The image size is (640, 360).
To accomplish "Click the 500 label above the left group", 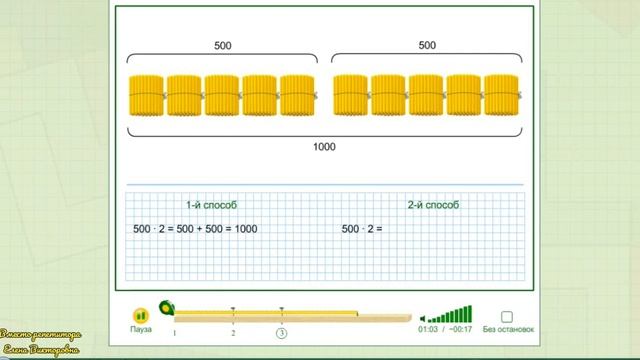I will click(223, 46).
